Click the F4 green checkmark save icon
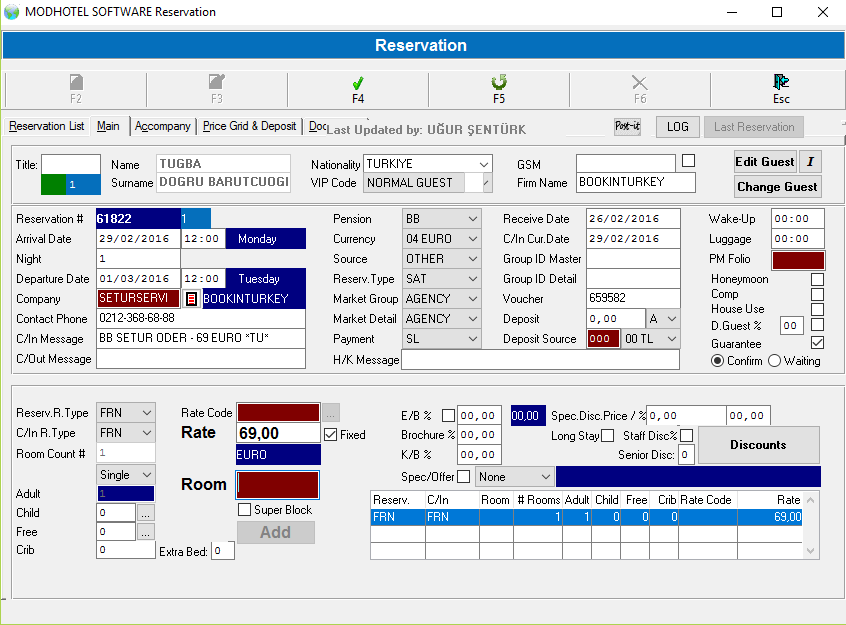Image resolution: width=846 pixels, height=625 pixels. click(357, 84)
